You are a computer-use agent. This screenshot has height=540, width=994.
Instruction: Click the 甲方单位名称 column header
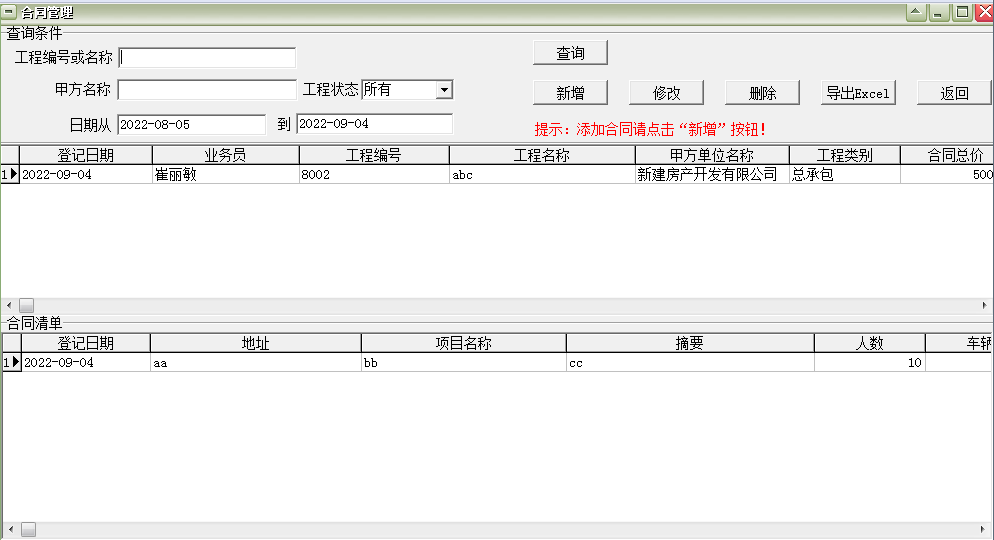(x=711, y=155)
